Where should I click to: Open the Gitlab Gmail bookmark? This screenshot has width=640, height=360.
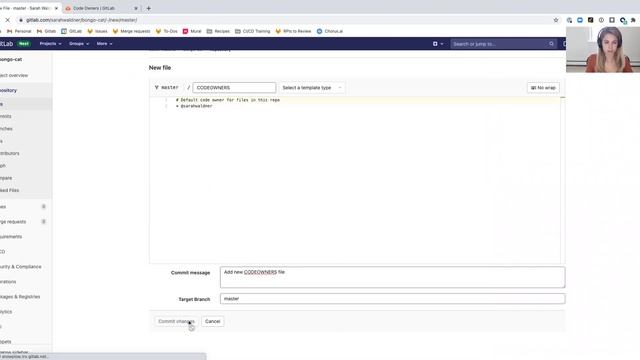[x=46, y=31]
